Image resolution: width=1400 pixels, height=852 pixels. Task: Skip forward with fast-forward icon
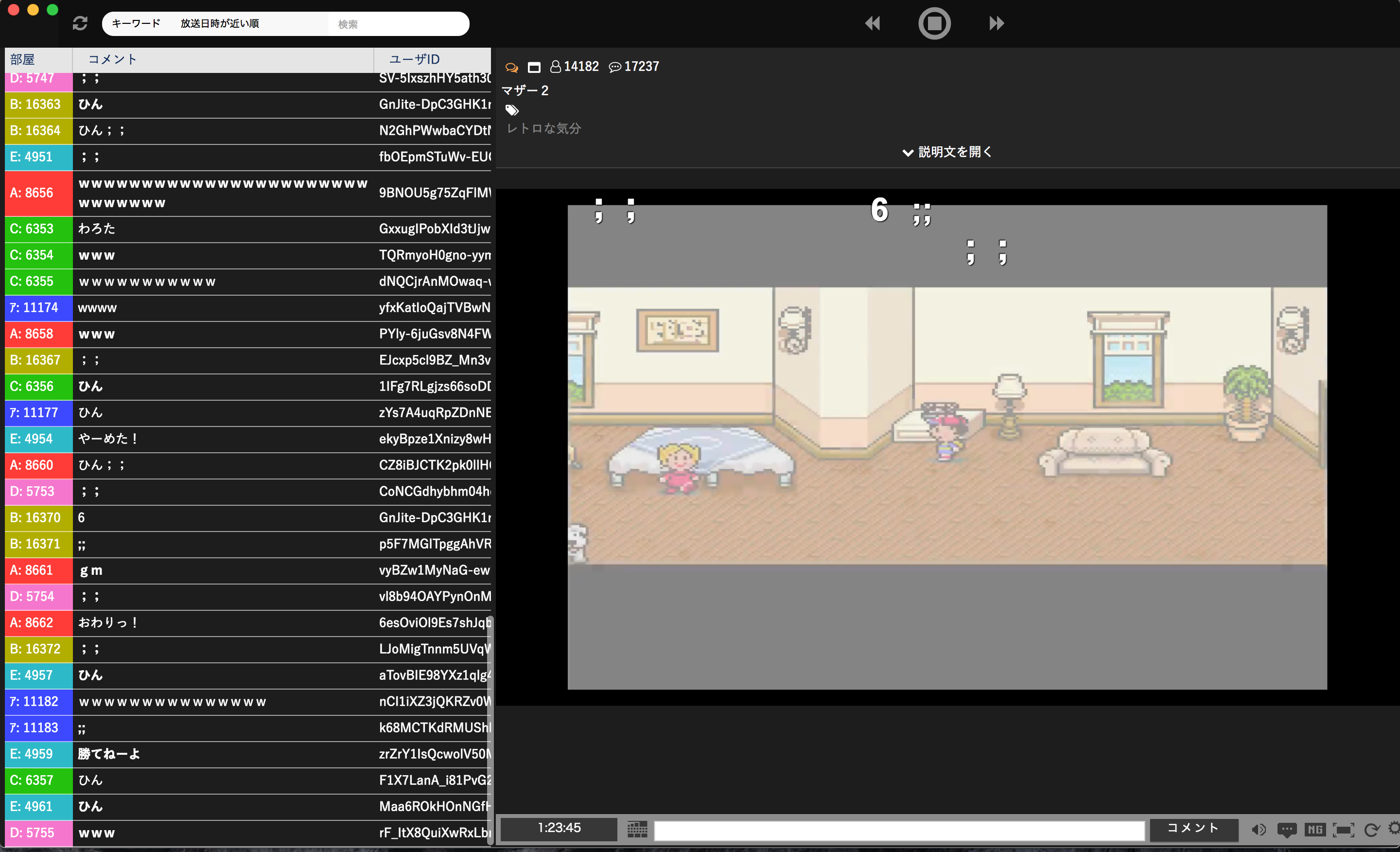pos(996,23)
